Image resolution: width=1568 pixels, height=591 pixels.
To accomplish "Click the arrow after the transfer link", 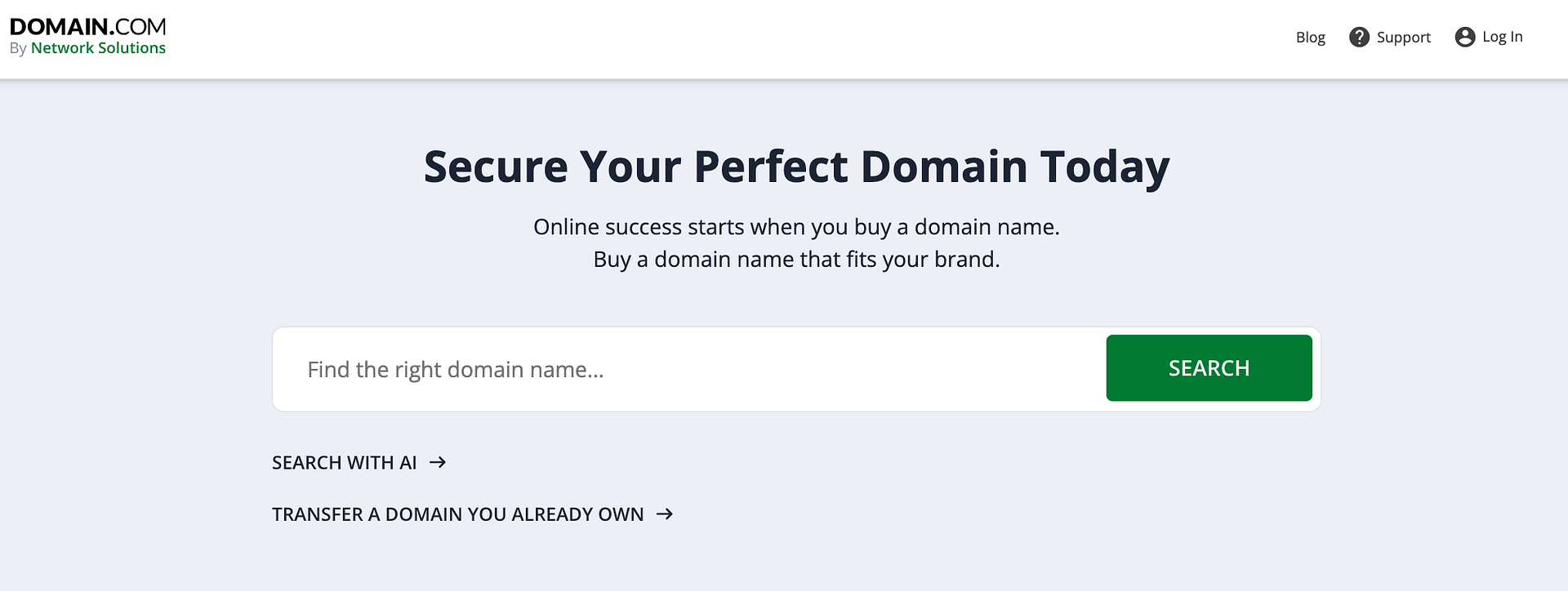I will point(665,514).
